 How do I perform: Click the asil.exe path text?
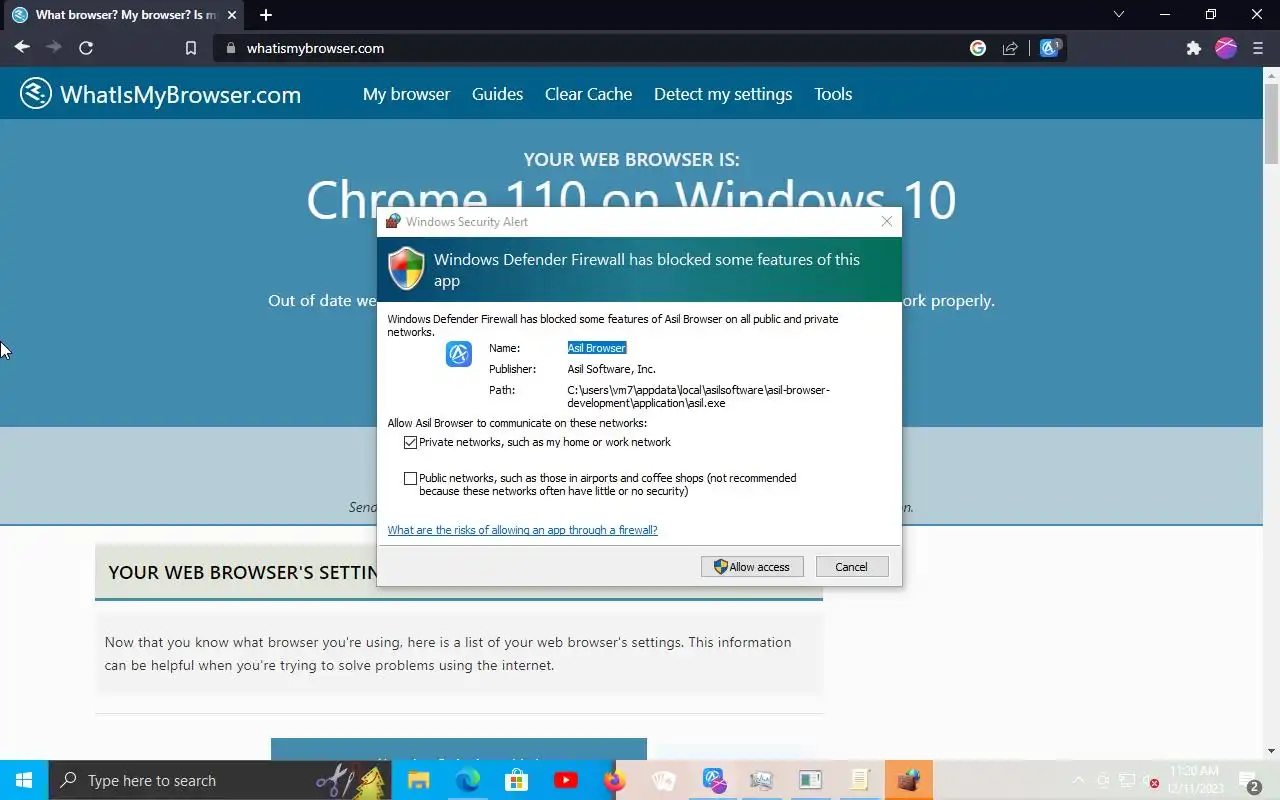(x=698, y=396)
